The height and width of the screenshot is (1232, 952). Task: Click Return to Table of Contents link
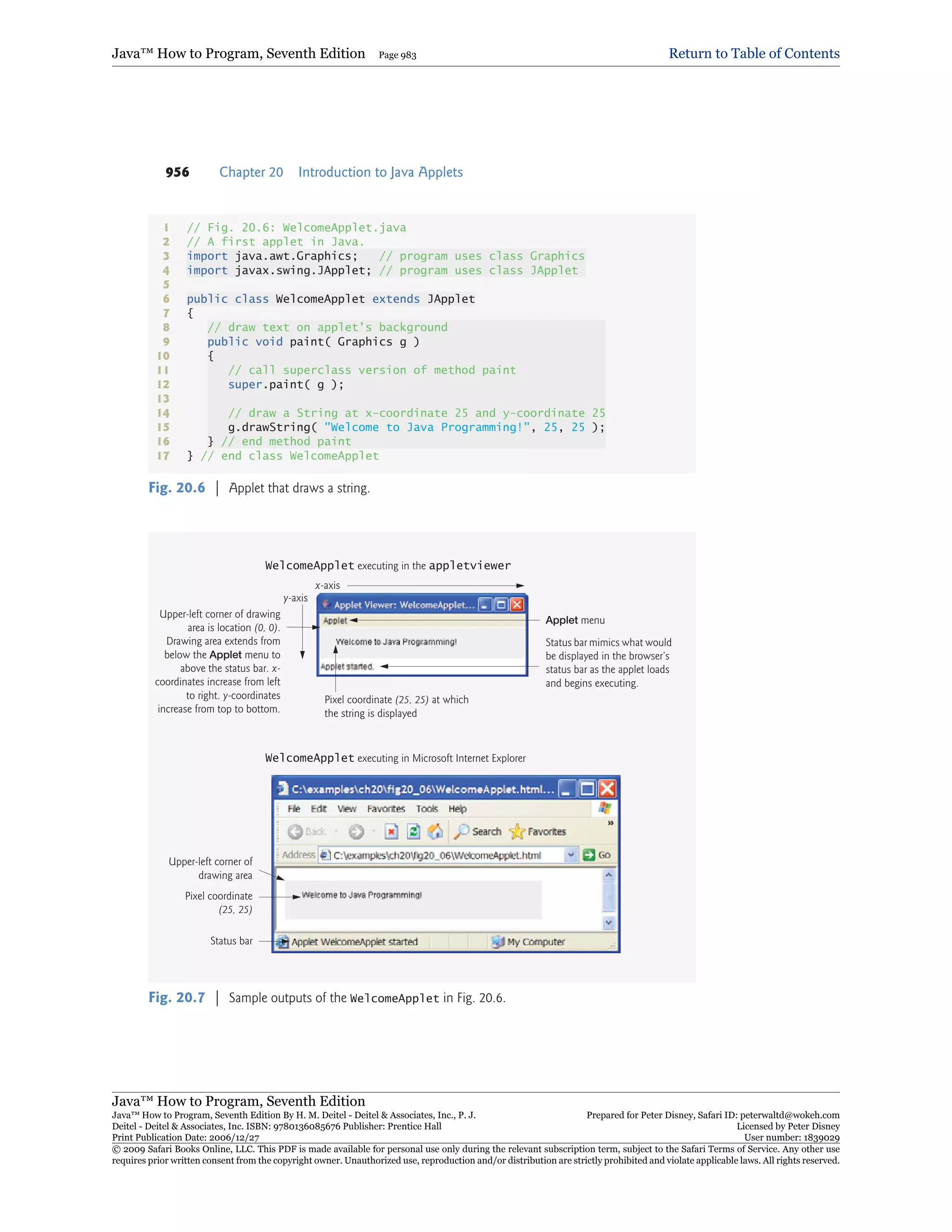754,53
